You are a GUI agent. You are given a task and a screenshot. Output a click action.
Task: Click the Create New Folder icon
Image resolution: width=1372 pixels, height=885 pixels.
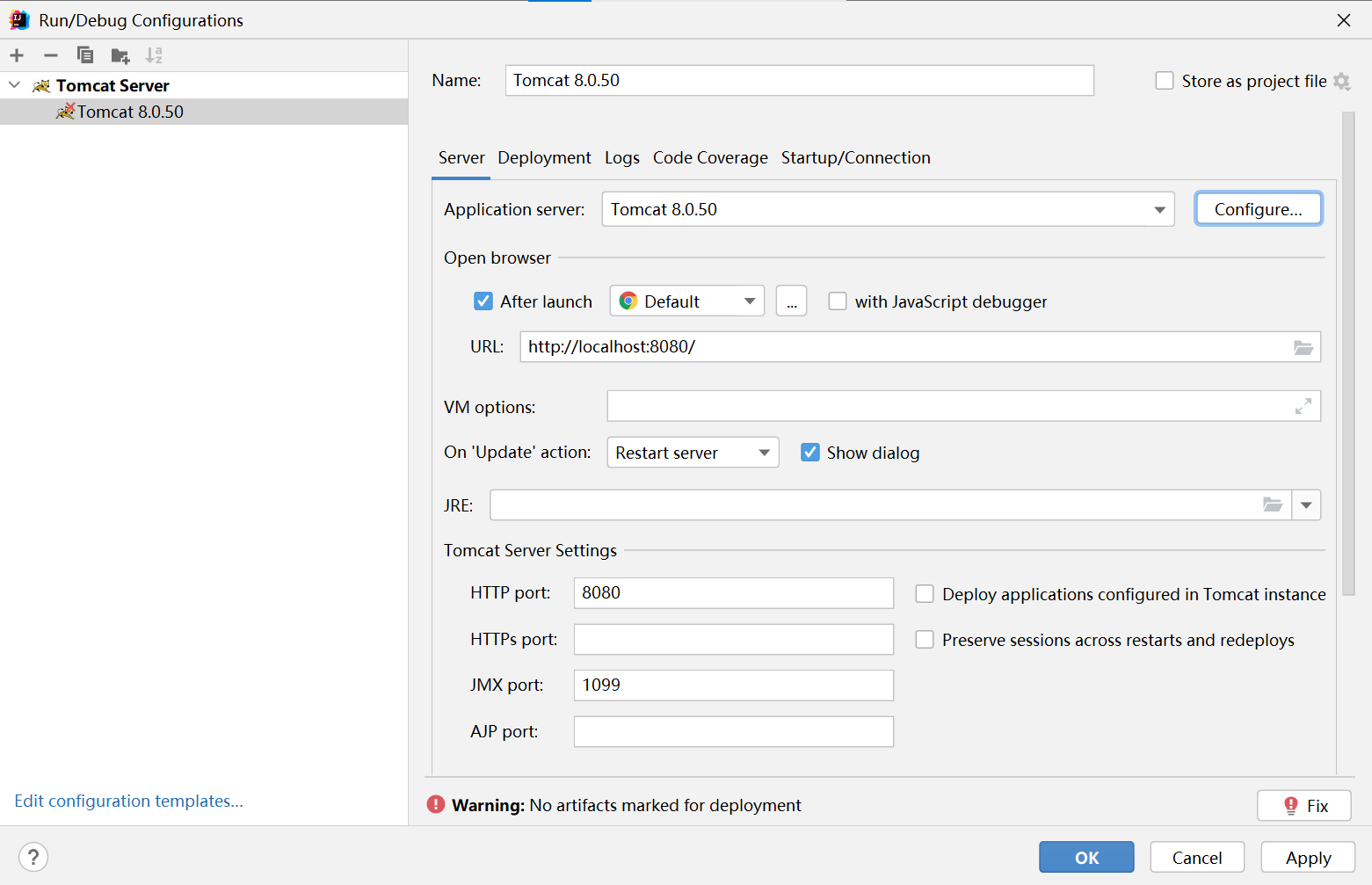point(120,56)
